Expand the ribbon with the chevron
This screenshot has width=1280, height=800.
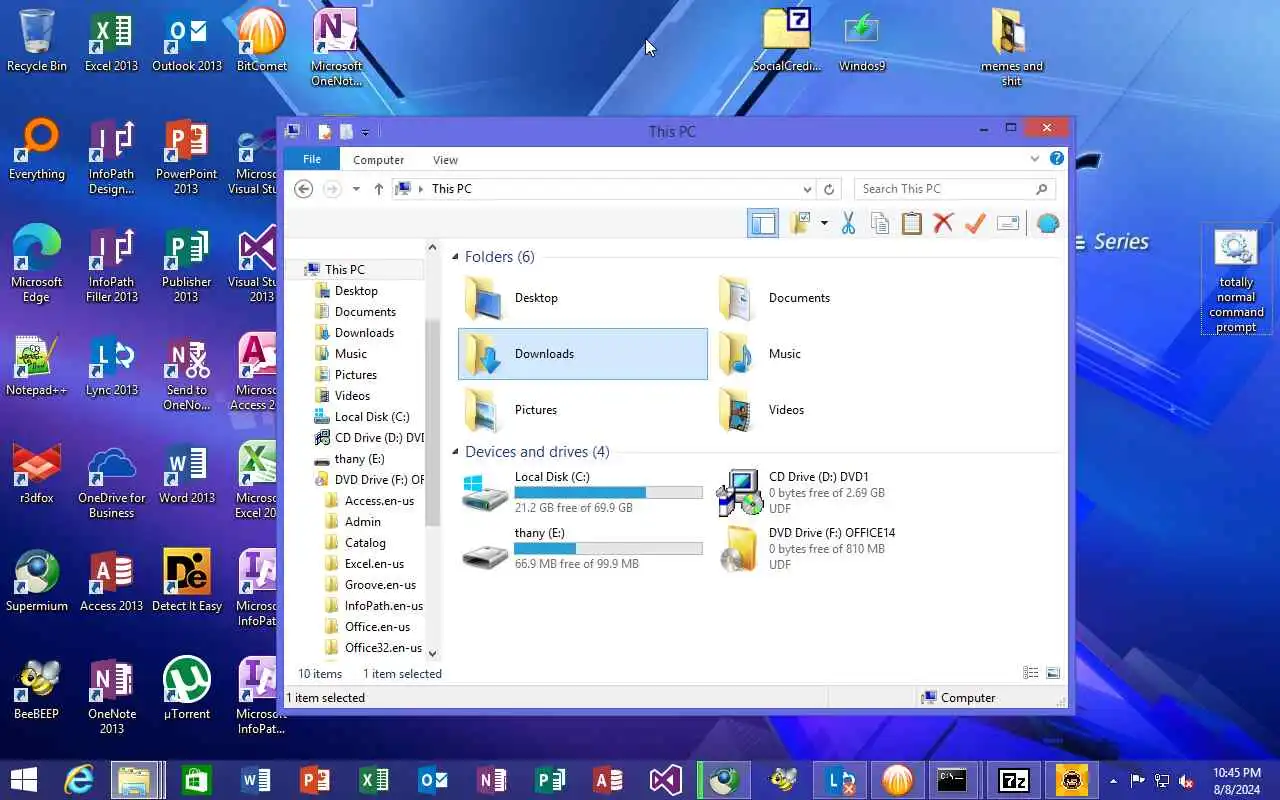coord(1035,159)
